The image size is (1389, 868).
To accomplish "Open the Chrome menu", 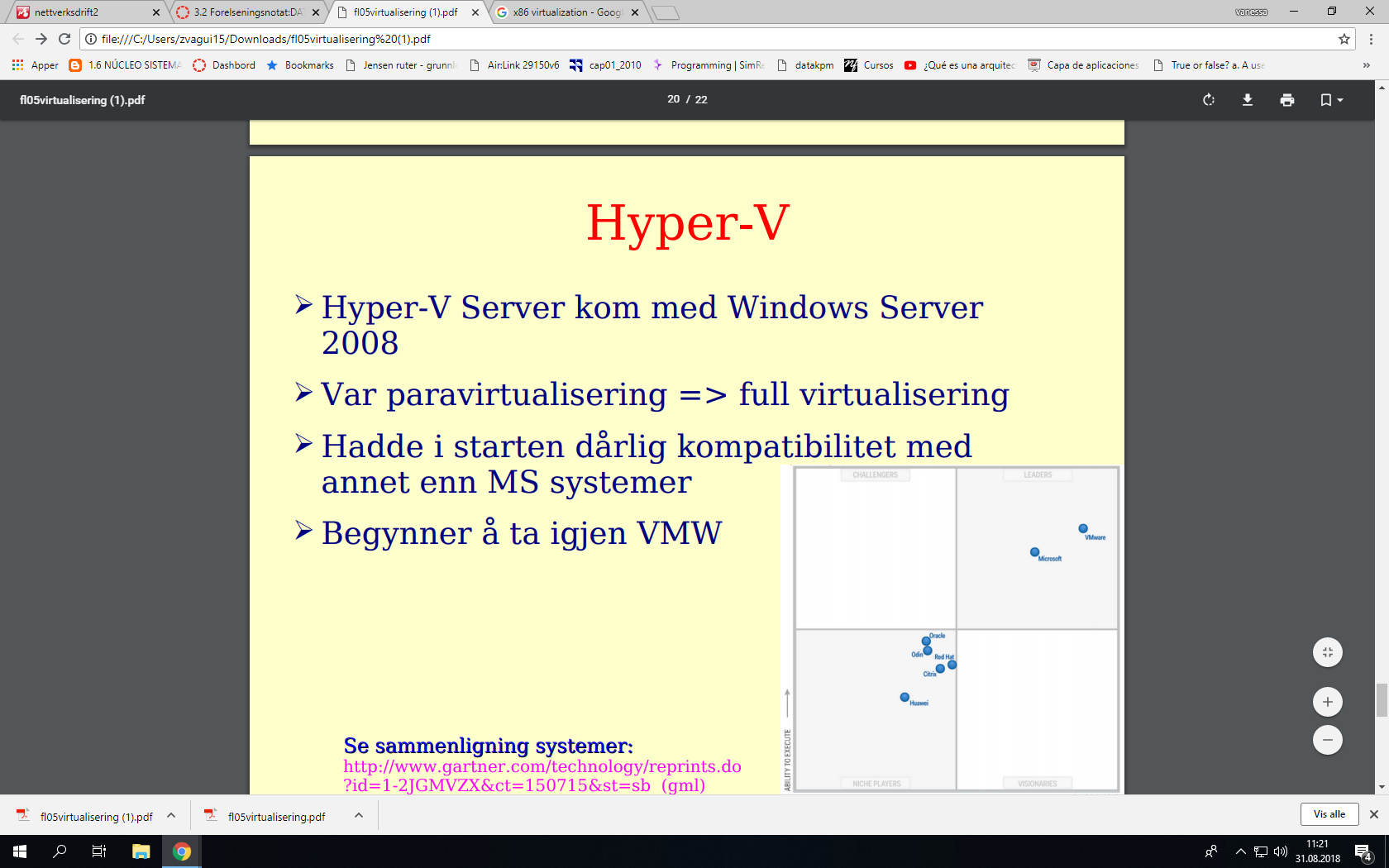I will (1372, 39).
